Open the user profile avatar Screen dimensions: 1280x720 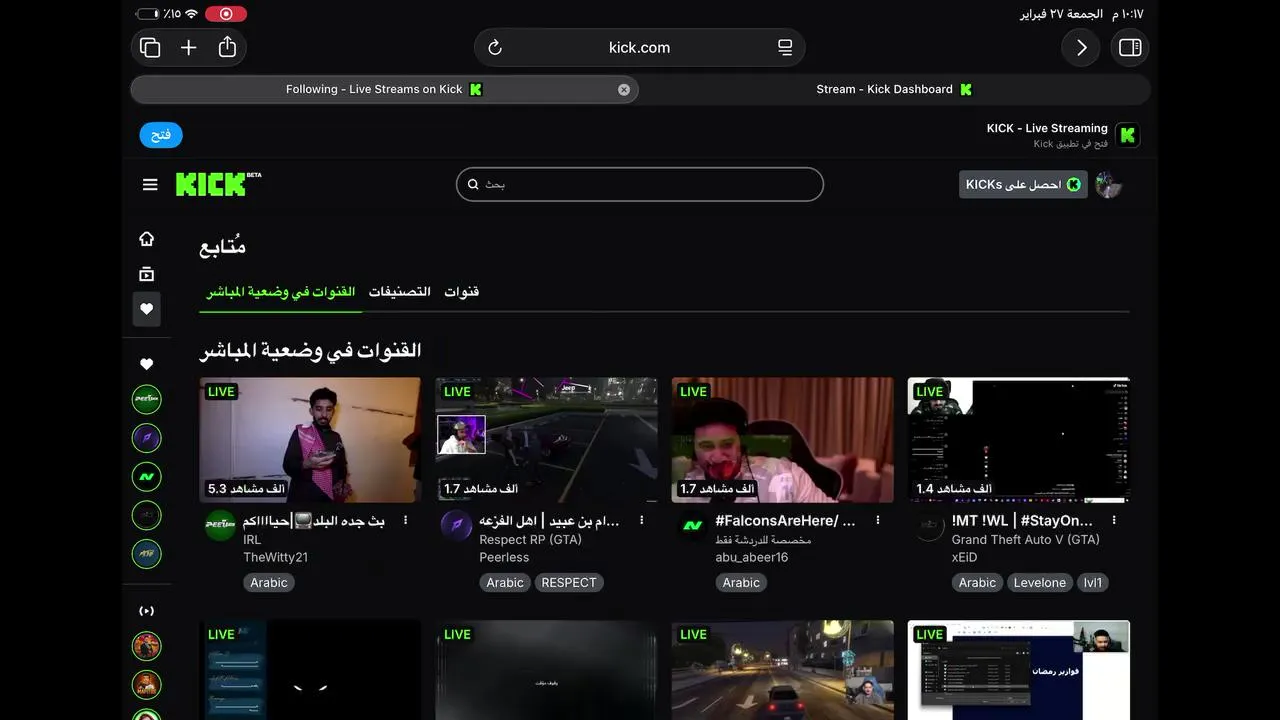(x=1108, y=184)
